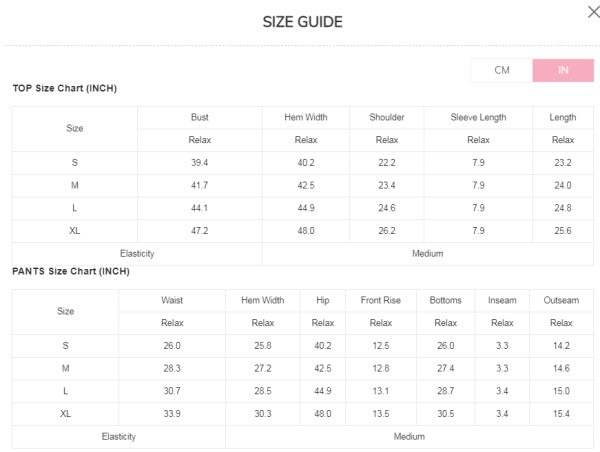This screenshot has height=452, width=600.
Task: Click the Outseam column header
Action: [x=561, y=300]
